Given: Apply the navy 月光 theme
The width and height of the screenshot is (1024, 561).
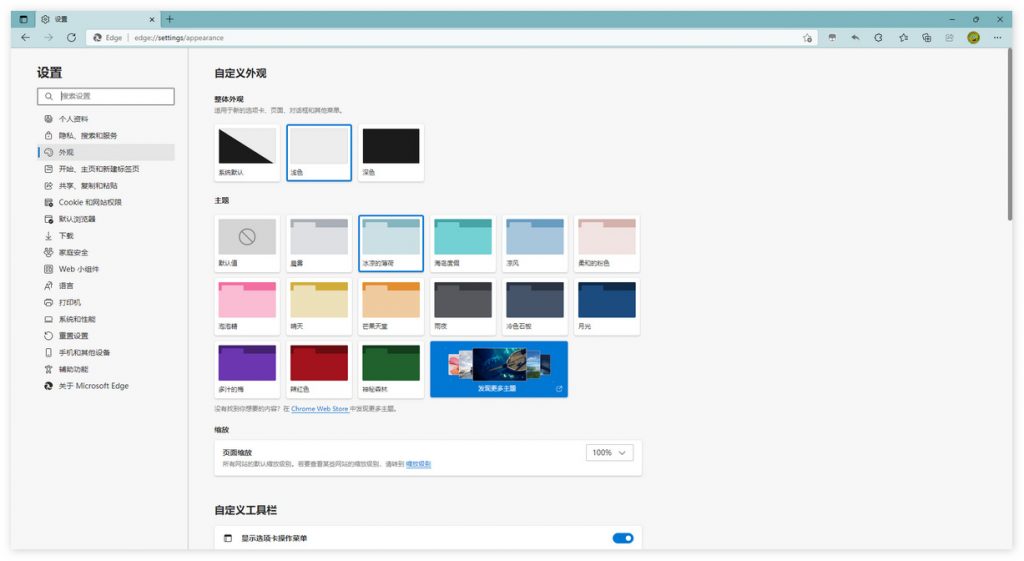Looking at the screenshot, I should pyautogui.click(x=607, y=306).
